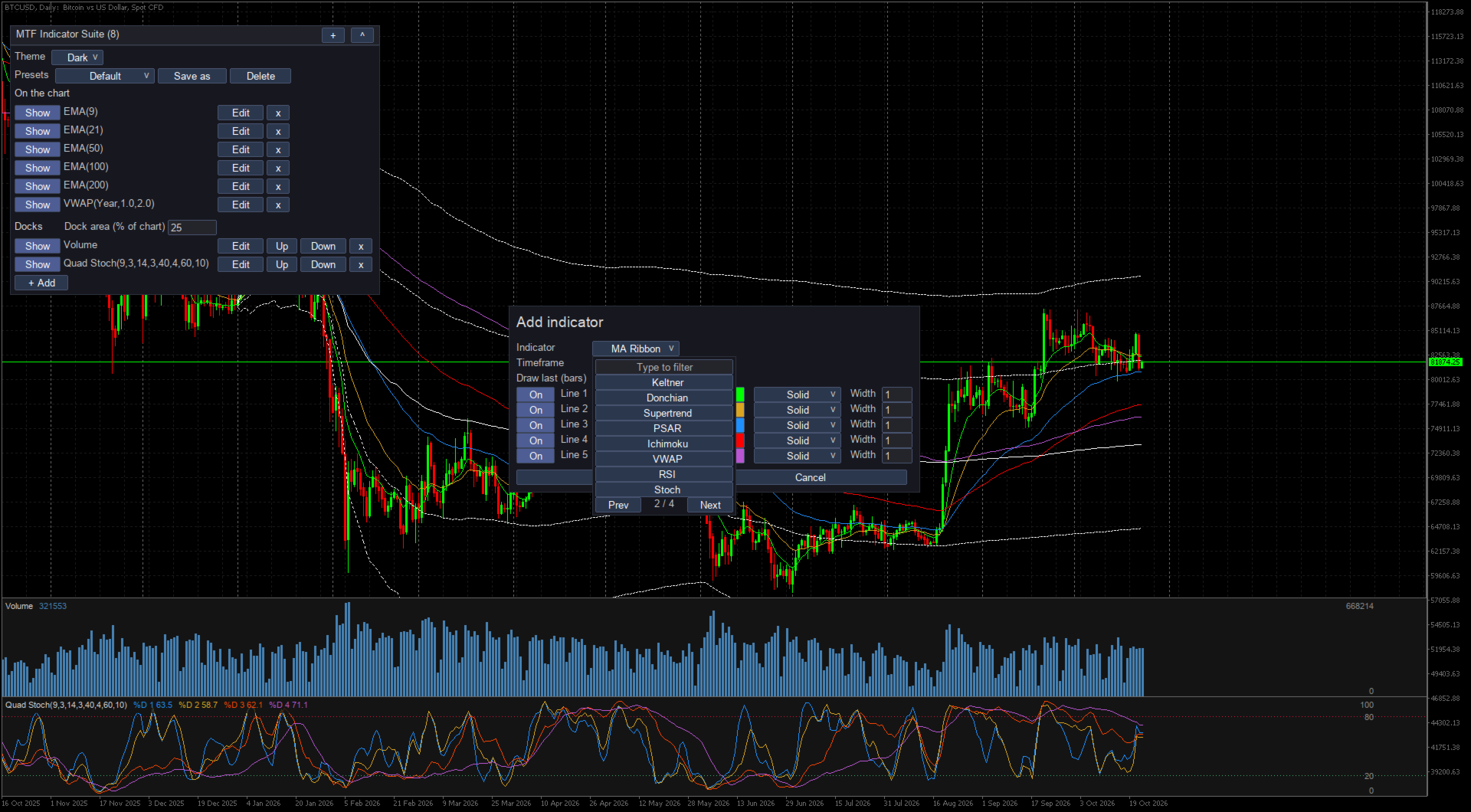Remove the Volume dock with x
Screen dimensions: 1471x812
[x=361, y=247]
